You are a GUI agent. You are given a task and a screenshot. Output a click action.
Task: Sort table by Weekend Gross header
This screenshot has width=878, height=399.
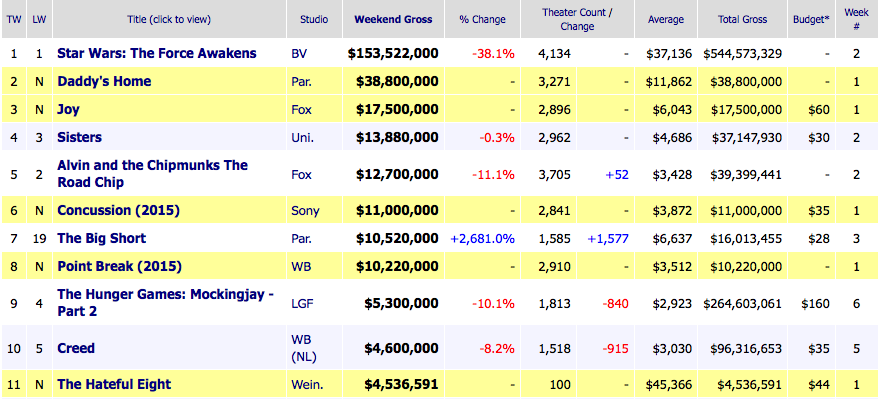(393, 20)
